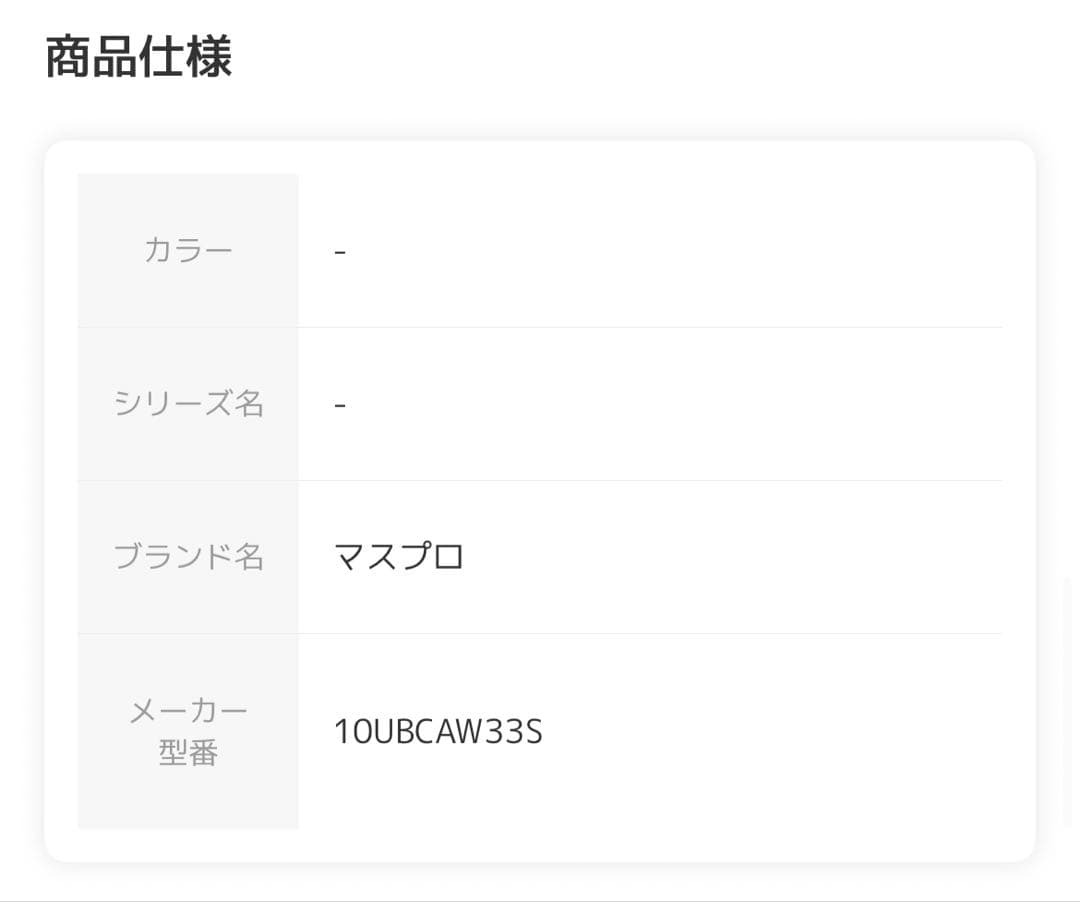
Task: Click the 型番 text in the last row label
Action: click(x=188, y=753)
